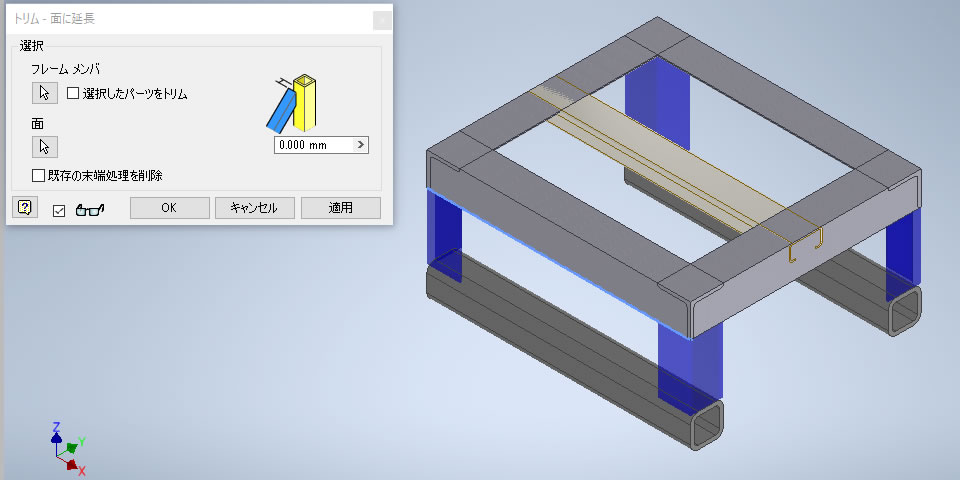Select the far-right blue vertical leg
This screenshot has width=960, height=480.
pos(903,254)
